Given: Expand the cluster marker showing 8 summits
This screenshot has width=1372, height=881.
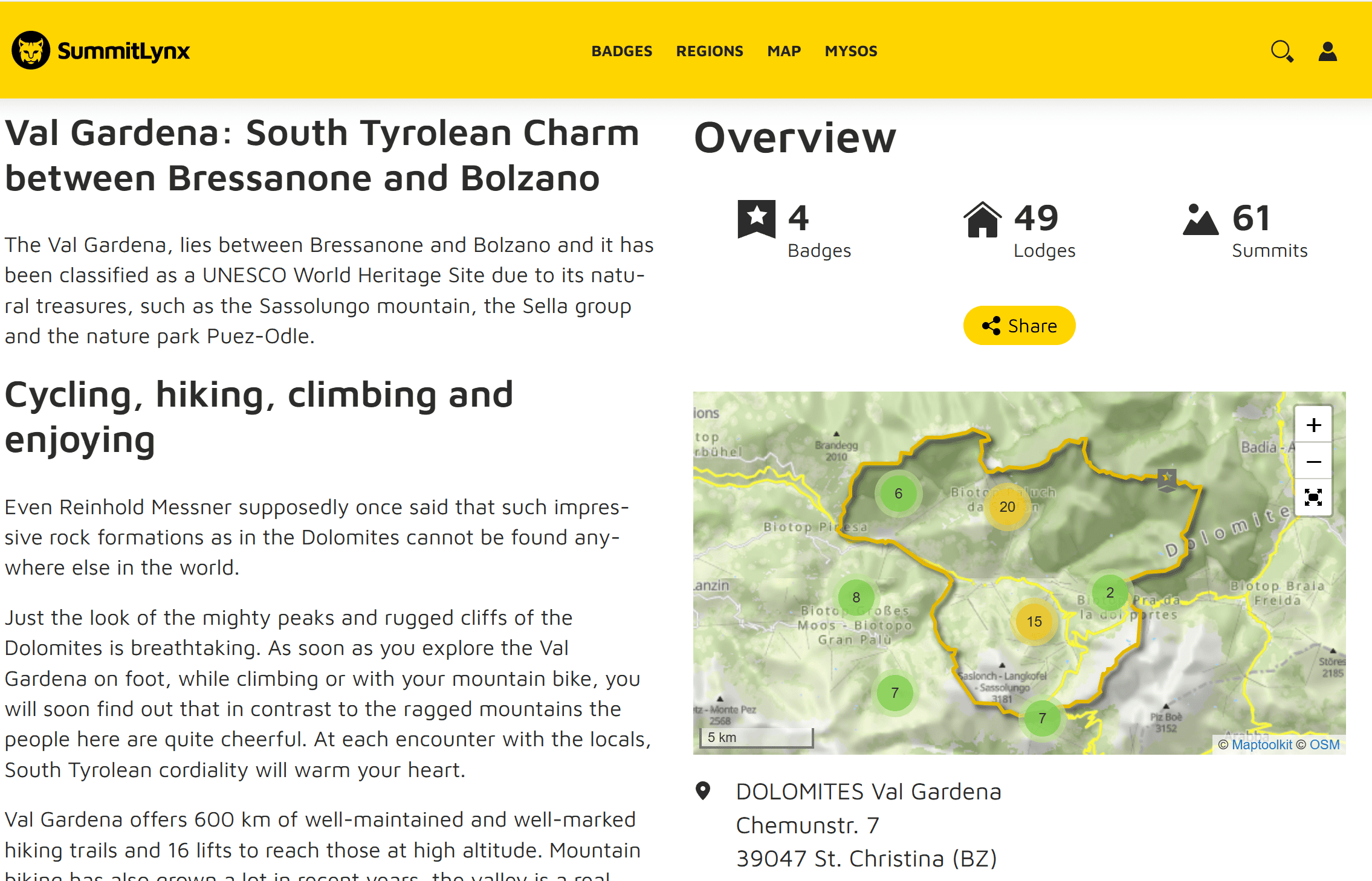Looking at the screenshot, I should (x=856, y=597).
